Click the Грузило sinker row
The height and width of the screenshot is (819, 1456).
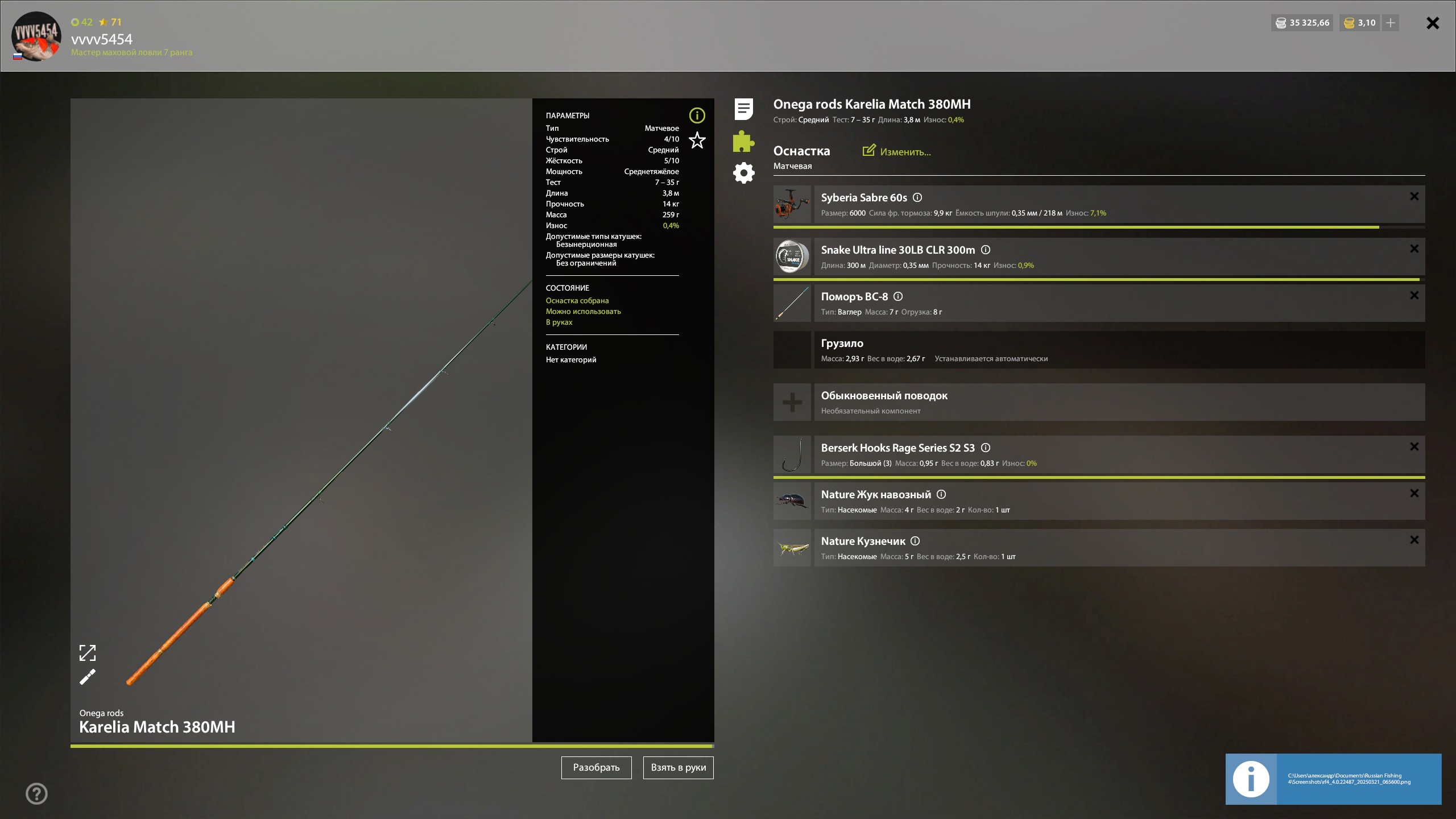(x=1099, y=350)
